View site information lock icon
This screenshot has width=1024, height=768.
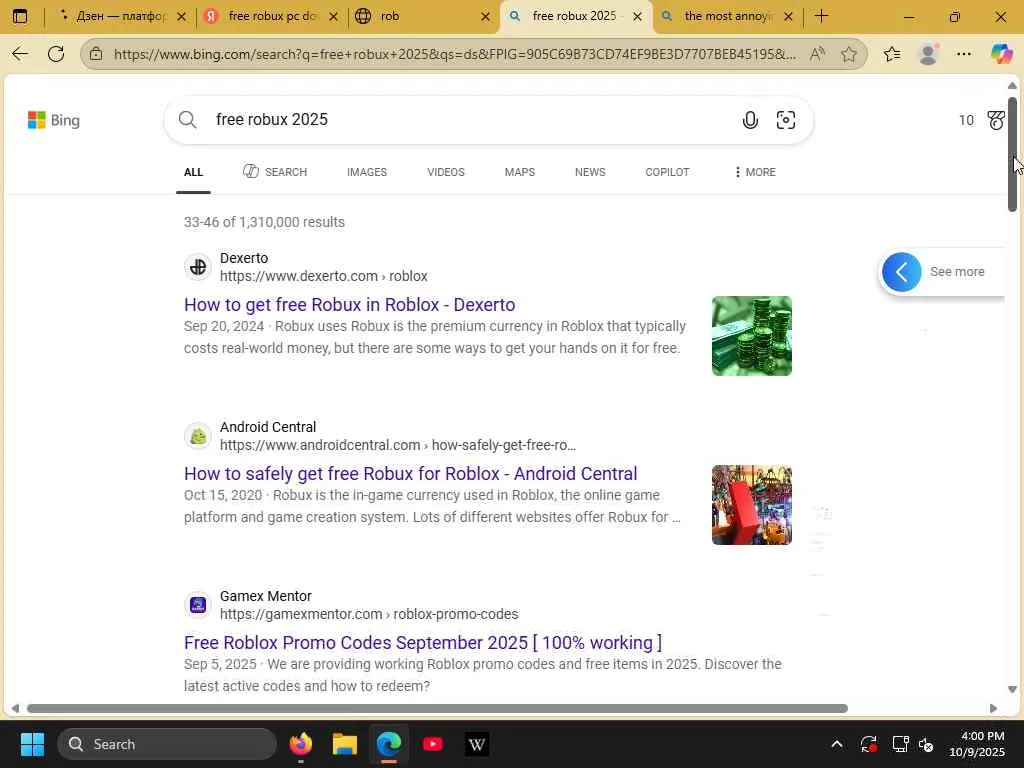(x=96, y=54)
